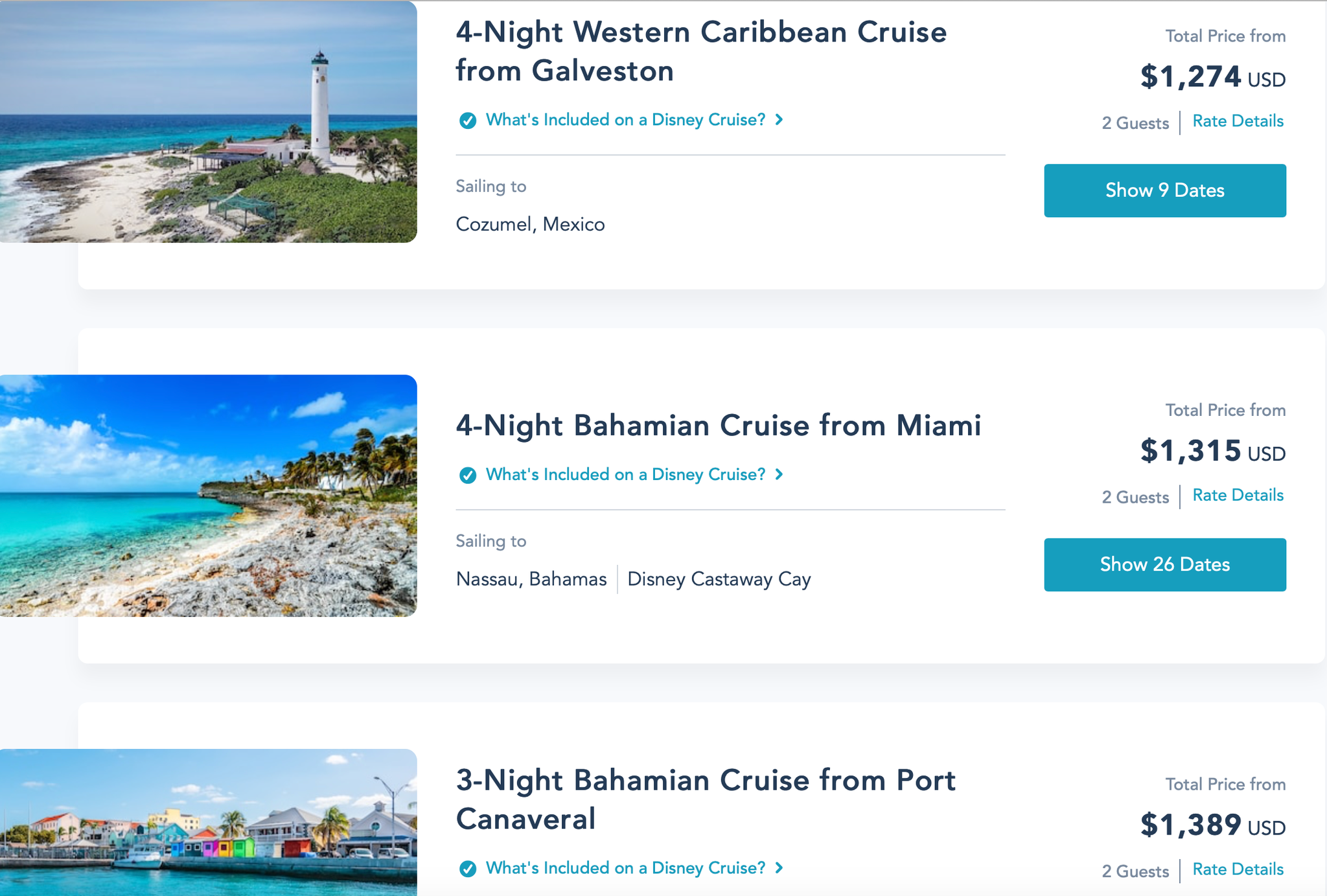Viewport: 1327px width, 896px height.
Task: Select the Cozumel, Mexico destination text
Action: (529, 224)
